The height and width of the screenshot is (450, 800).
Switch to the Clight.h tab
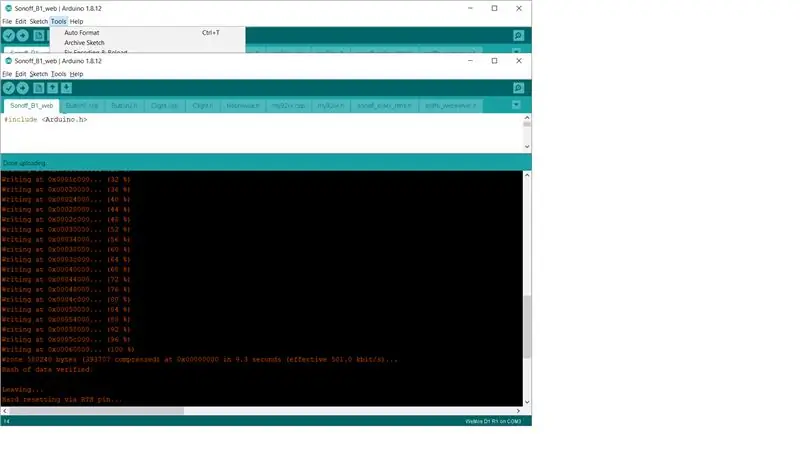[x=203, y=106]
